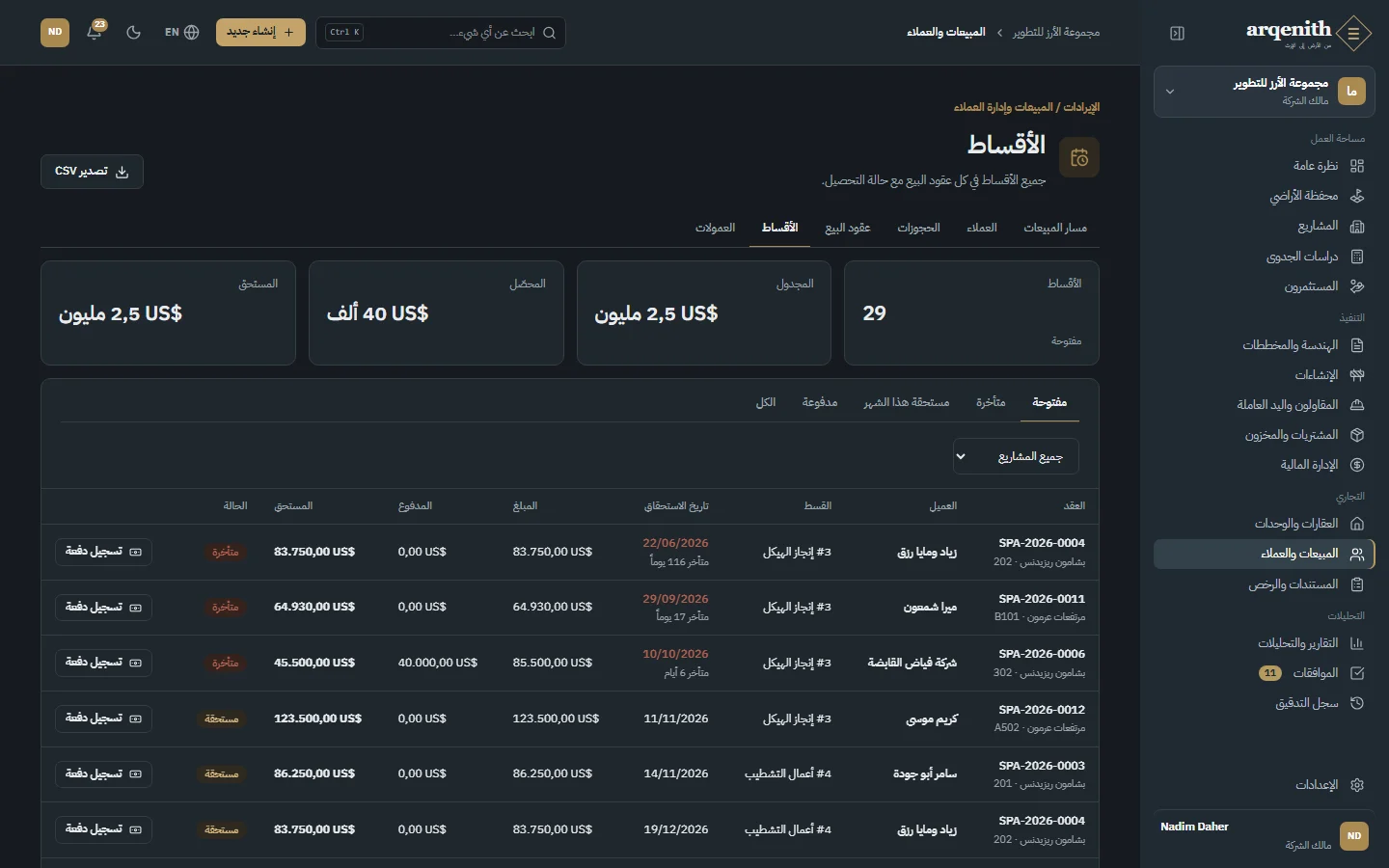This screenshot has width=1389, height=868.
Task: Click the Nadim Daher profile footer
Action: [x=1264, y=835]
